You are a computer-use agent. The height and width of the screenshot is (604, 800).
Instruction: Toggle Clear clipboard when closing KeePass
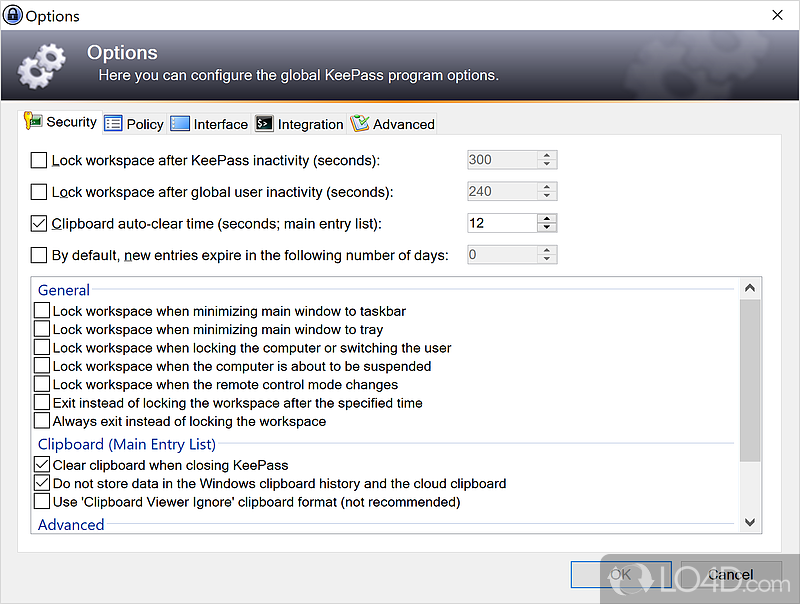tap(42, 465)
